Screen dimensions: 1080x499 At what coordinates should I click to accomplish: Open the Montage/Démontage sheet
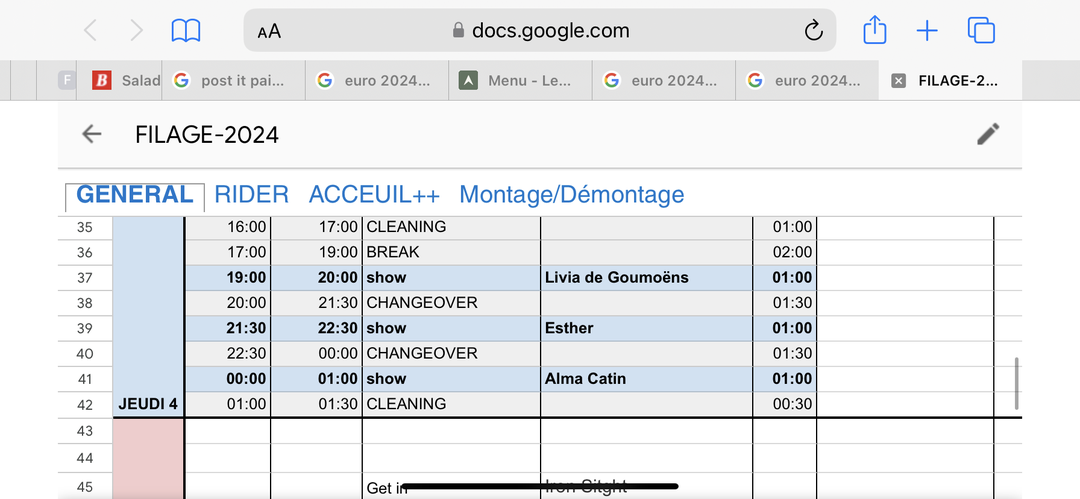click(571, 195)
